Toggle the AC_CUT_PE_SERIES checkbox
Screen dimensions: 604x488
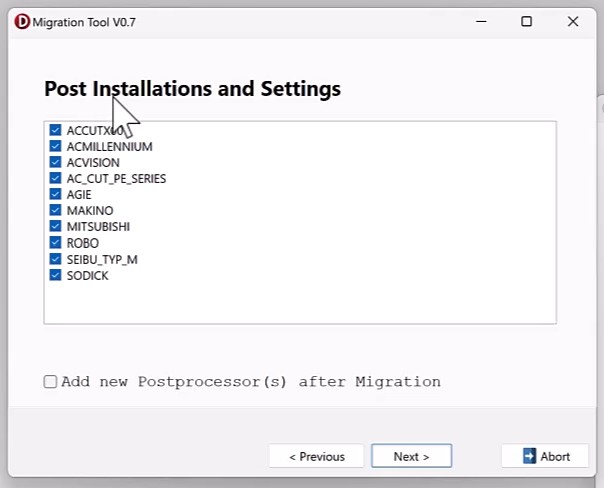pos(55,178)
